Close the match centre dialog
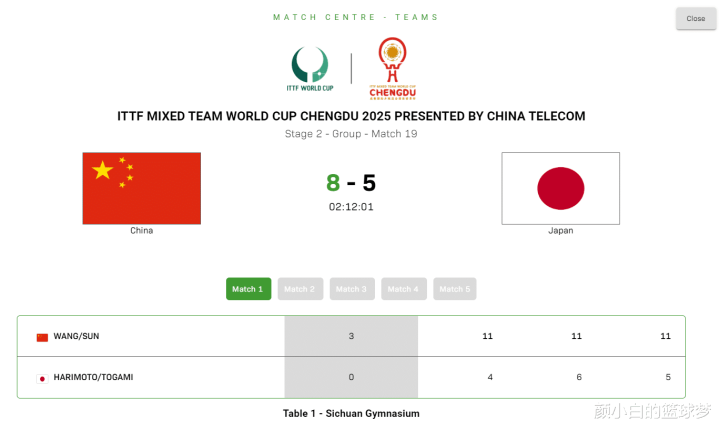The width and height of the screenshot is (720, 430). pyautogui.click(x=696, y=18)
